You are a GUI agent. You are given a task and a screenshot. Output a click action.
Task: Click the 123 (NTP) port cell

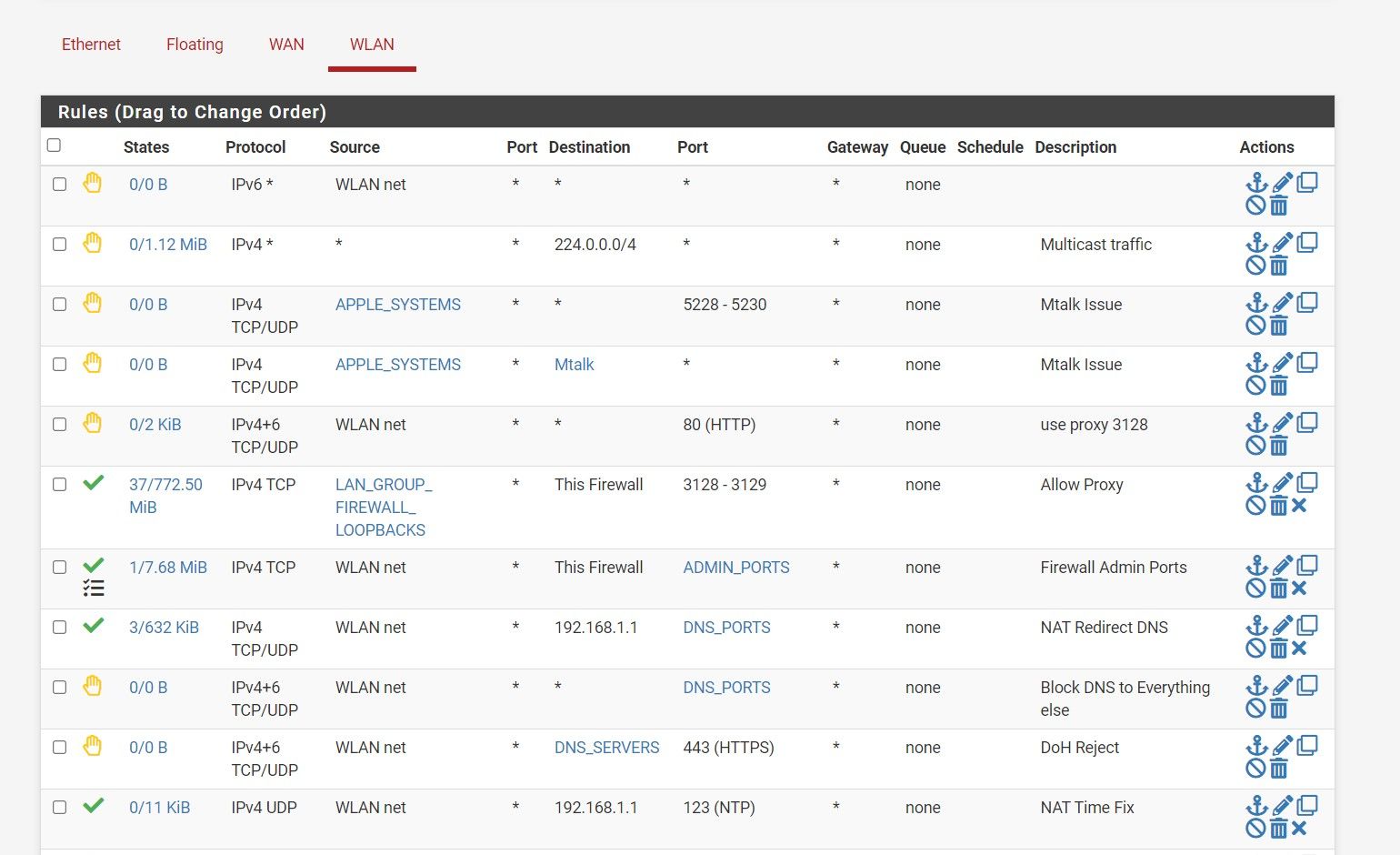coord(719,808)
